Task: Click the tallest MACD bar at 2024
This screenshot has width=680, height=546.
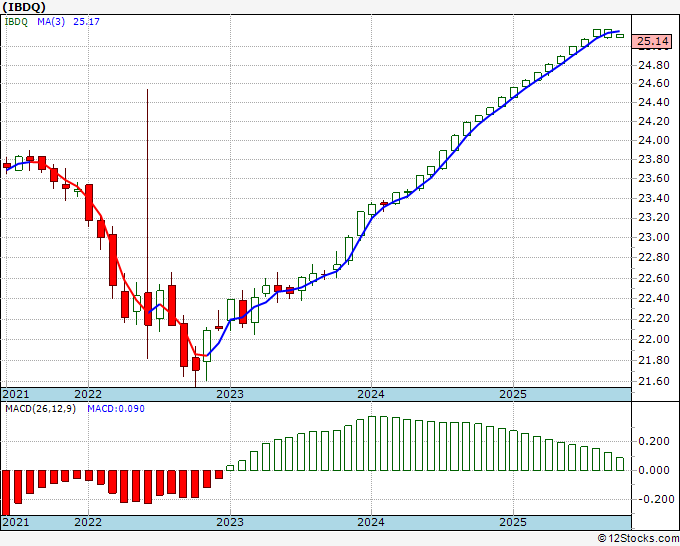Action: 372,443
